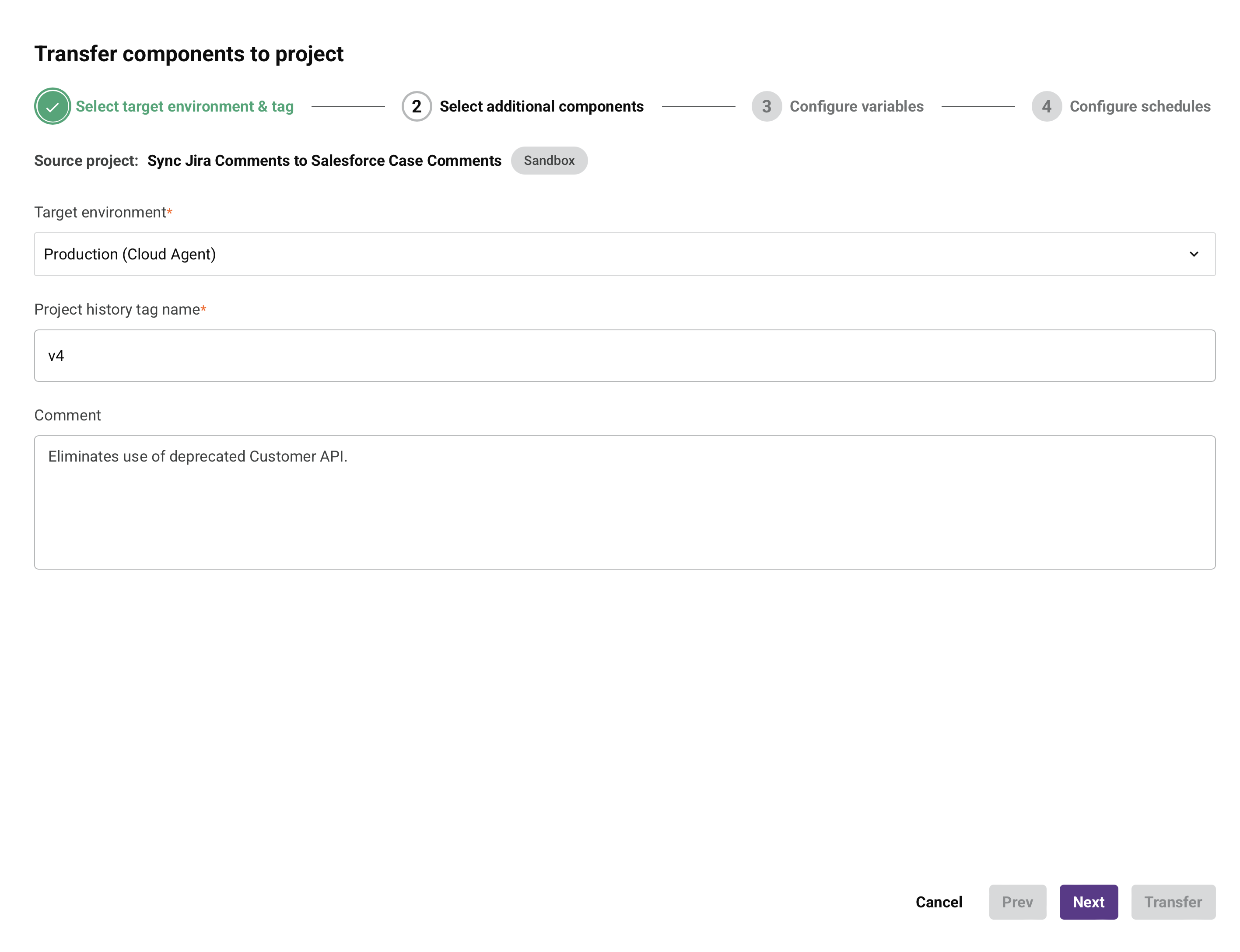Click the Select target environment & tag label
Image resolution: width=1240 pixels, height=952 pixels.
(x=186, y=106)
